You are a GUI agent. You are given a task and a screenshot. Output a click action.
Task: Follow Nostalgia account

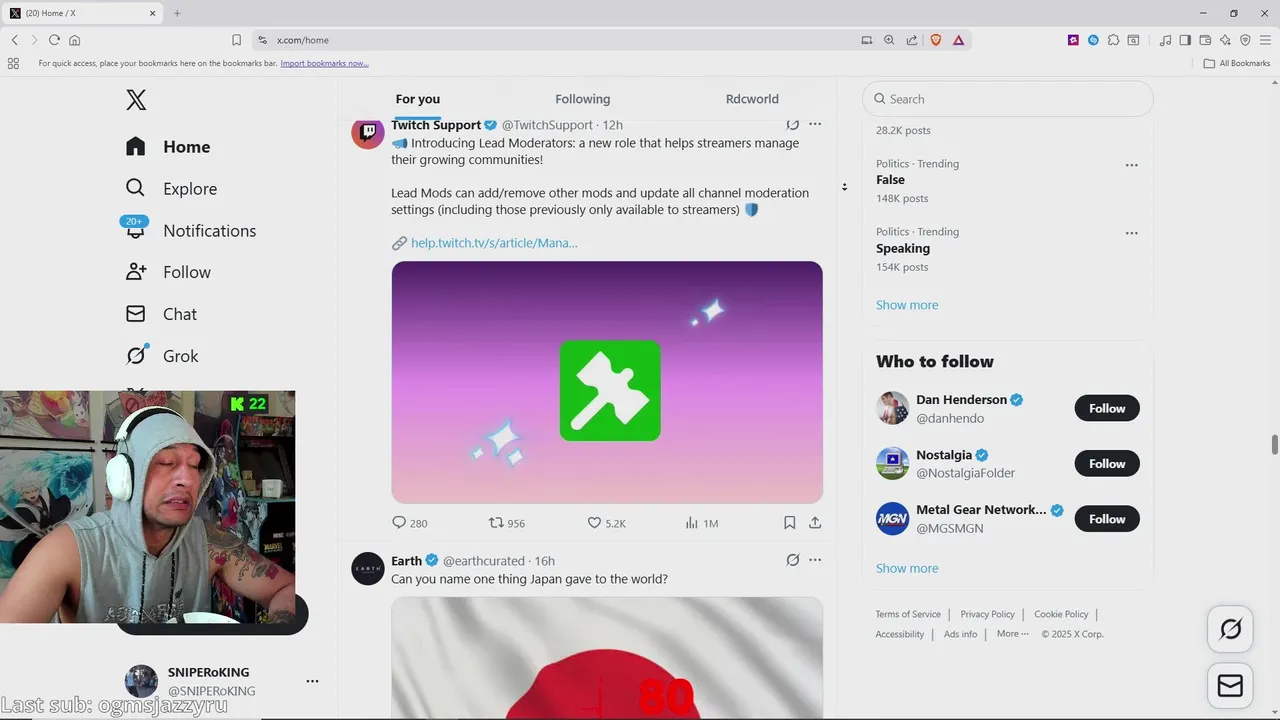click(x=1107, y=463)
